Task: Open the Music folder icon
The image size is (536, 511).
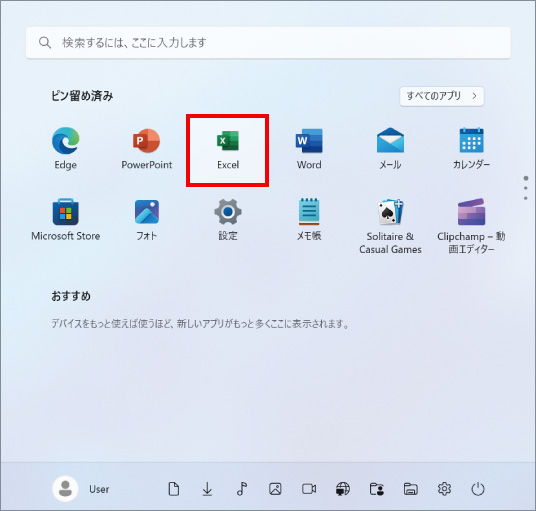Action: pos(241,489)
